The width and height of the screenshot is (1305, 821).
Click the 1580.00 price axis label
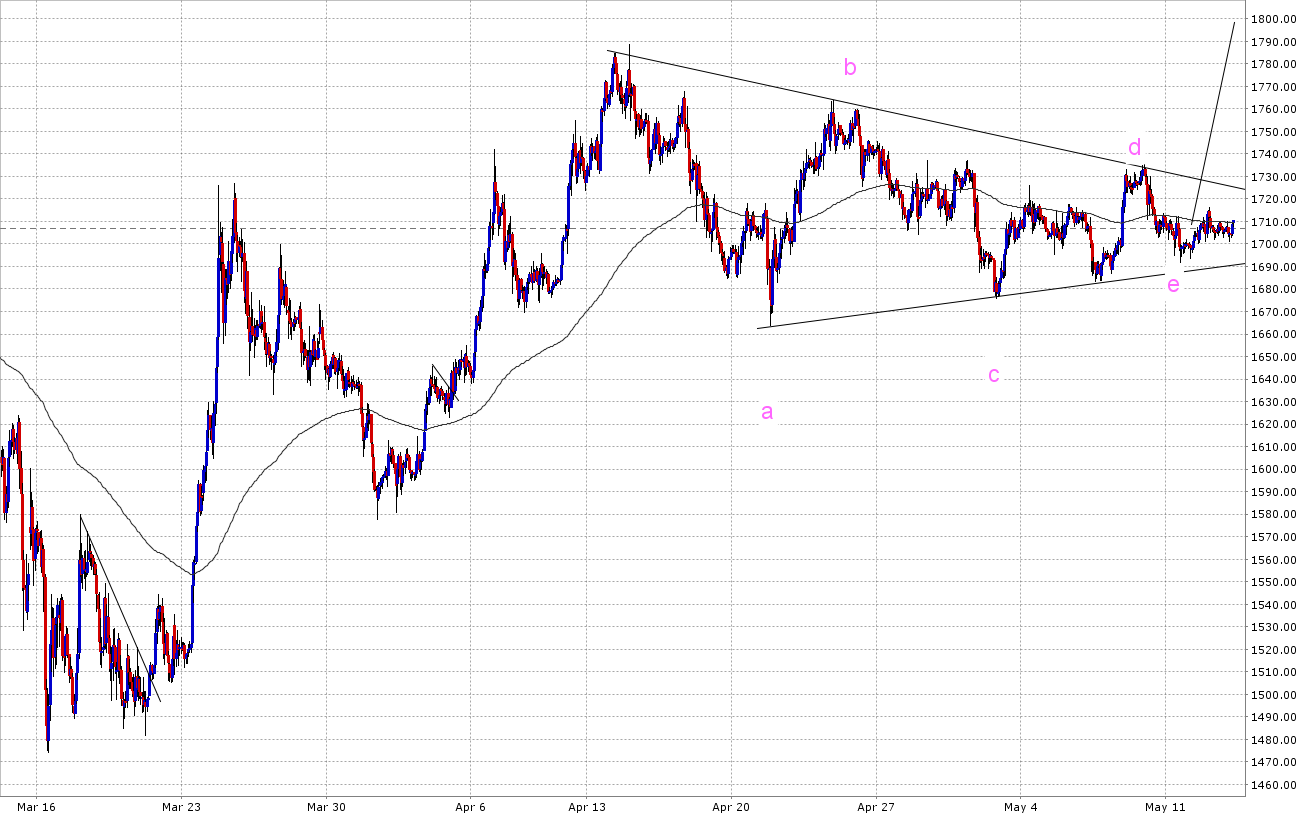tap(1276, 515)
